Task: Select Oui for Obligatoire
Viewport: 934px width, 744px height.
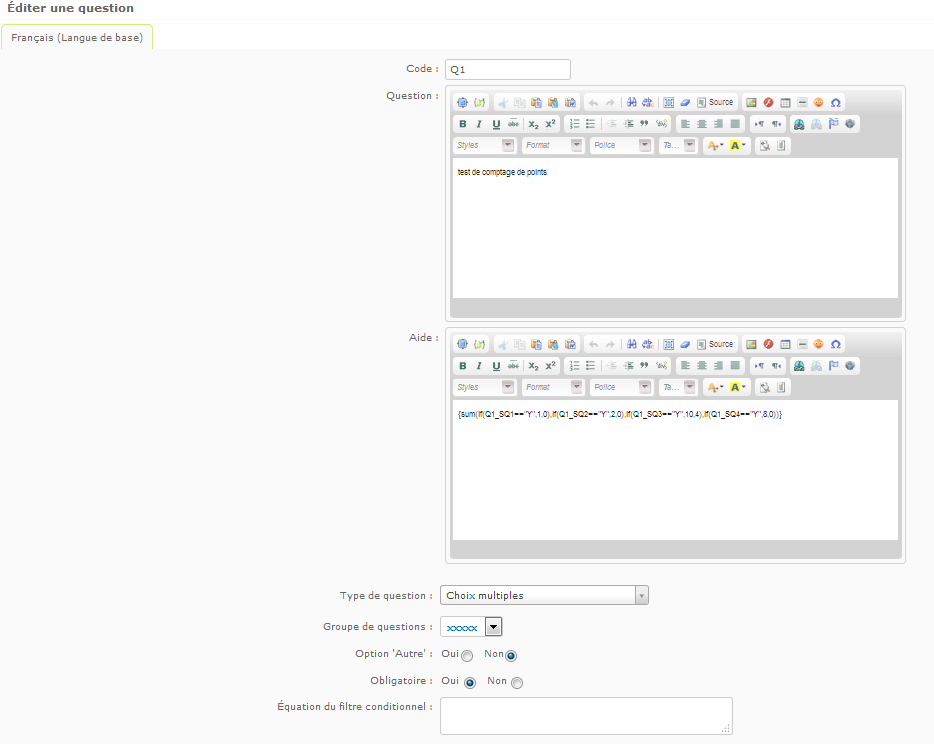Action: 470,683
